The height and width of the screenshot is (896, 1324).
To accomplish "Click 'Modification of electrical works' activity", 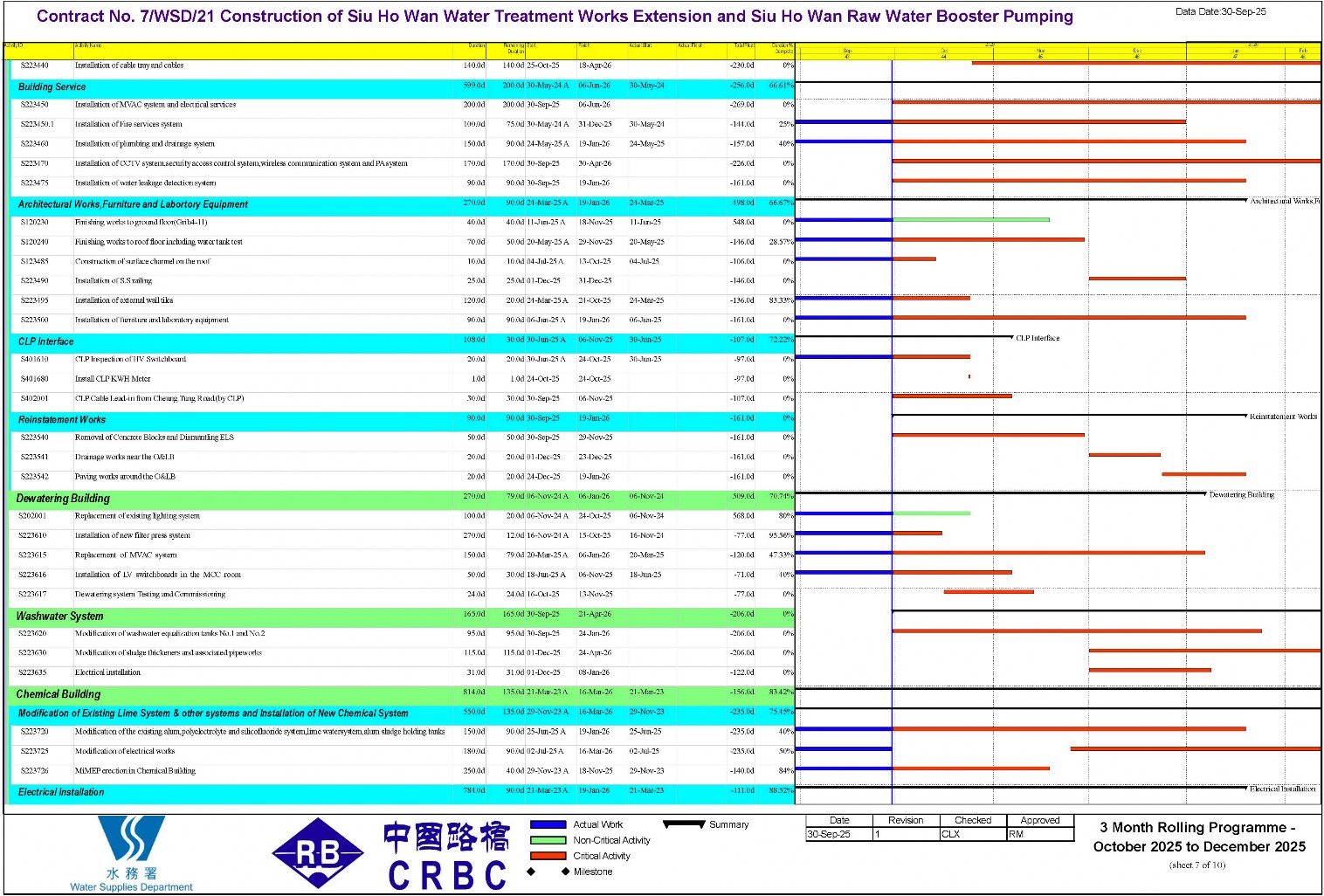I will (125, 751).
